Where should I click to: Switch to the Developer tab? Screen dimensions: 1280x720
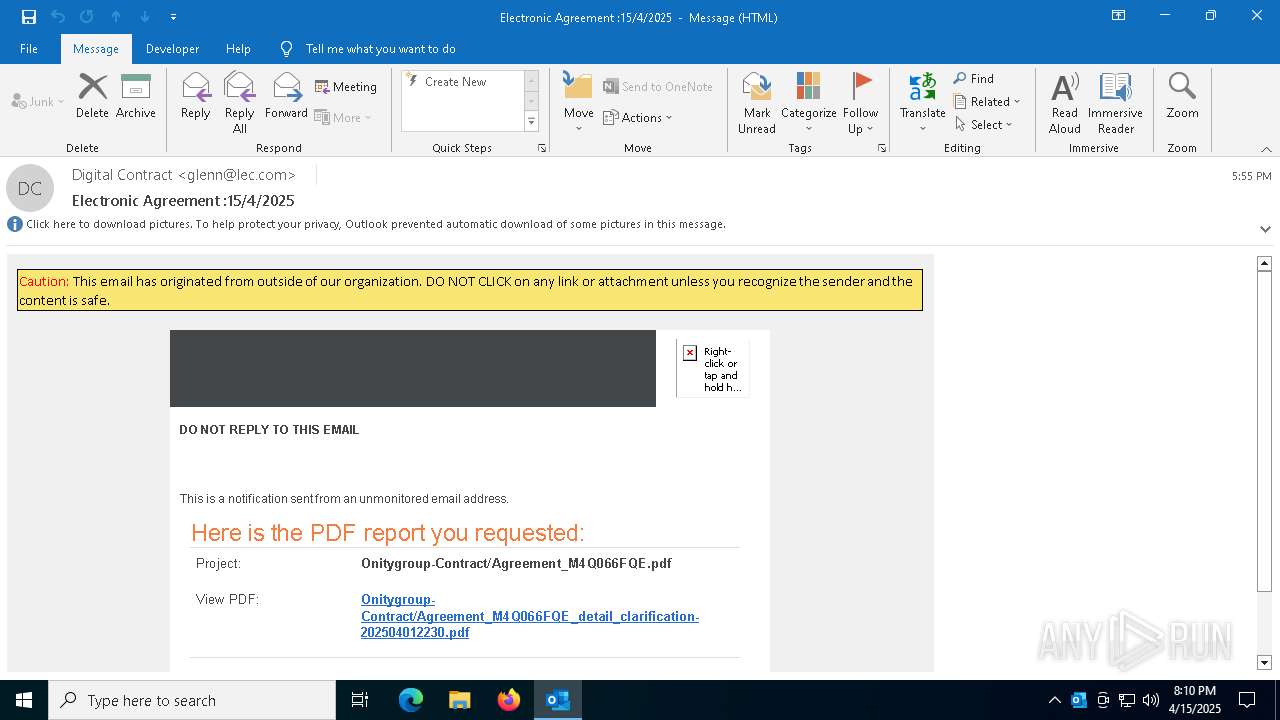point(172,48)
